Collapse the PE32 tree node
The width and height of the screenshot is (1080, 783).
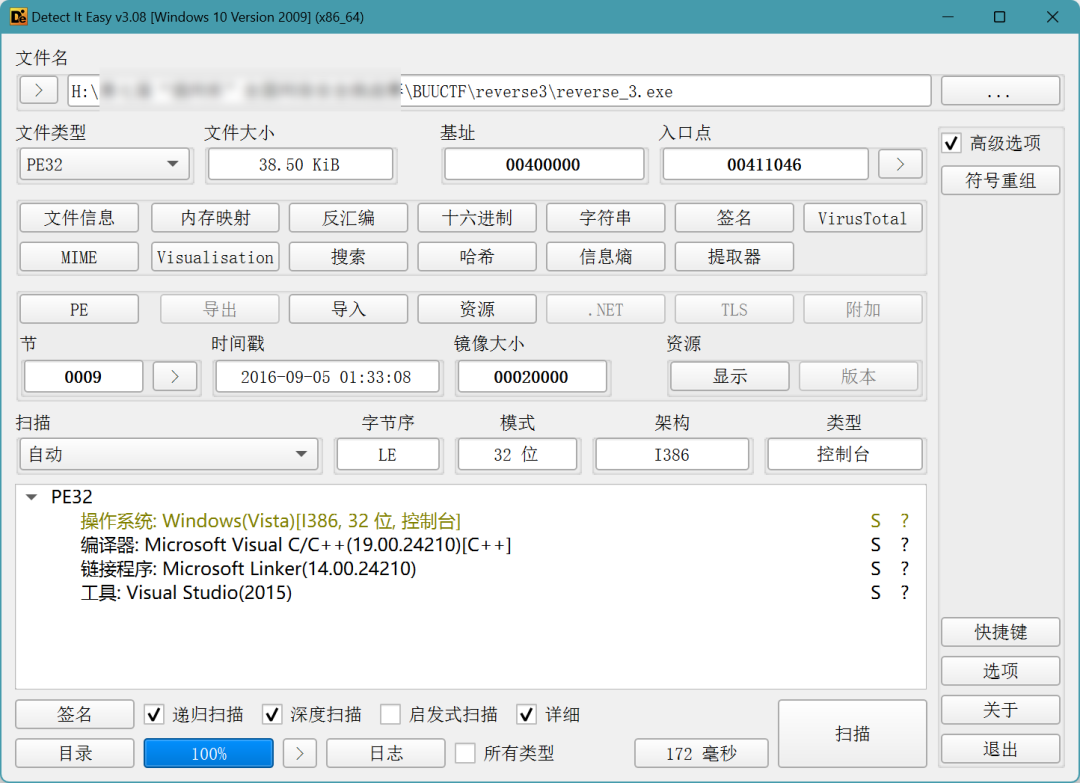pyautogui.click(x=31, y=497)
